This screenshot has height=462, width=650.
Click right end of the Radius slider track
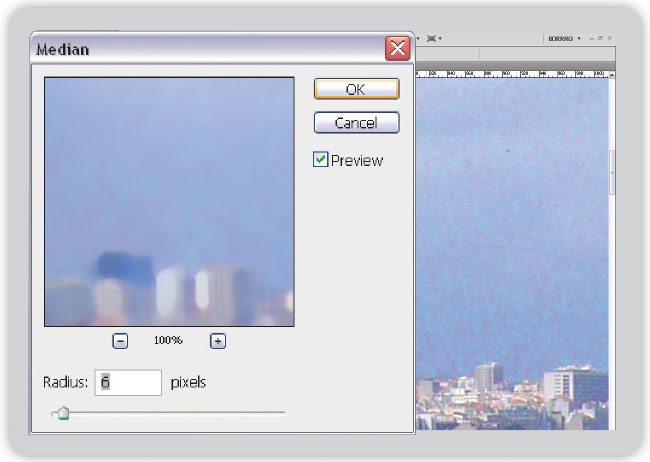click(283, 412)
